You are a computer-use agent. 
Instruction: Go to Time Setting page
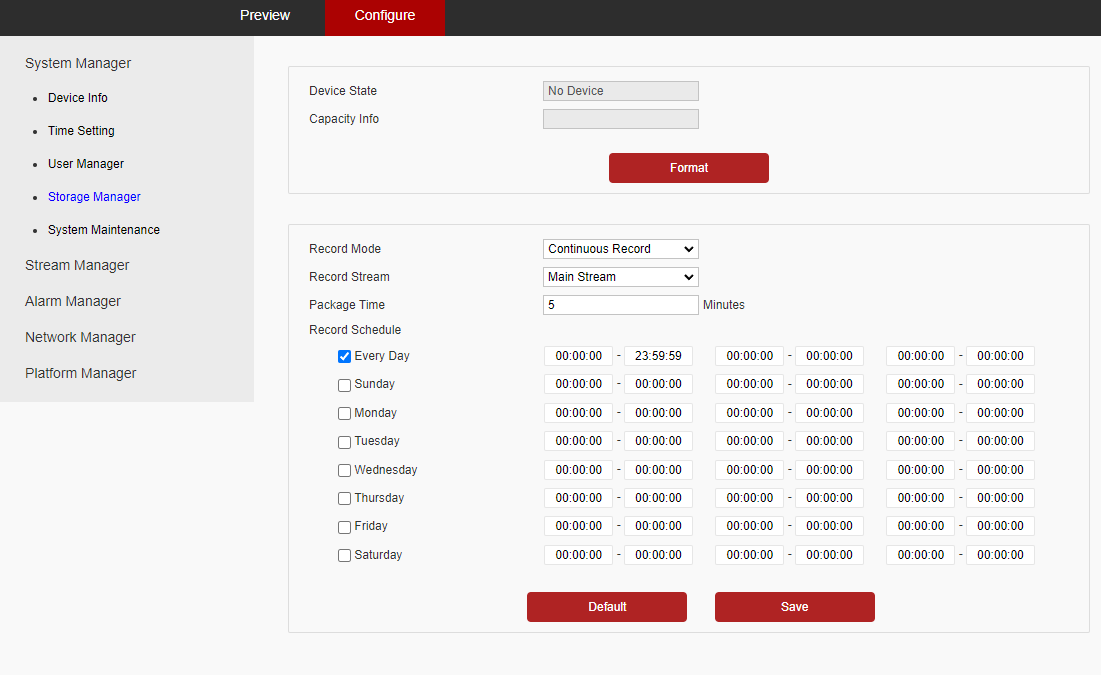coord(81,131)
